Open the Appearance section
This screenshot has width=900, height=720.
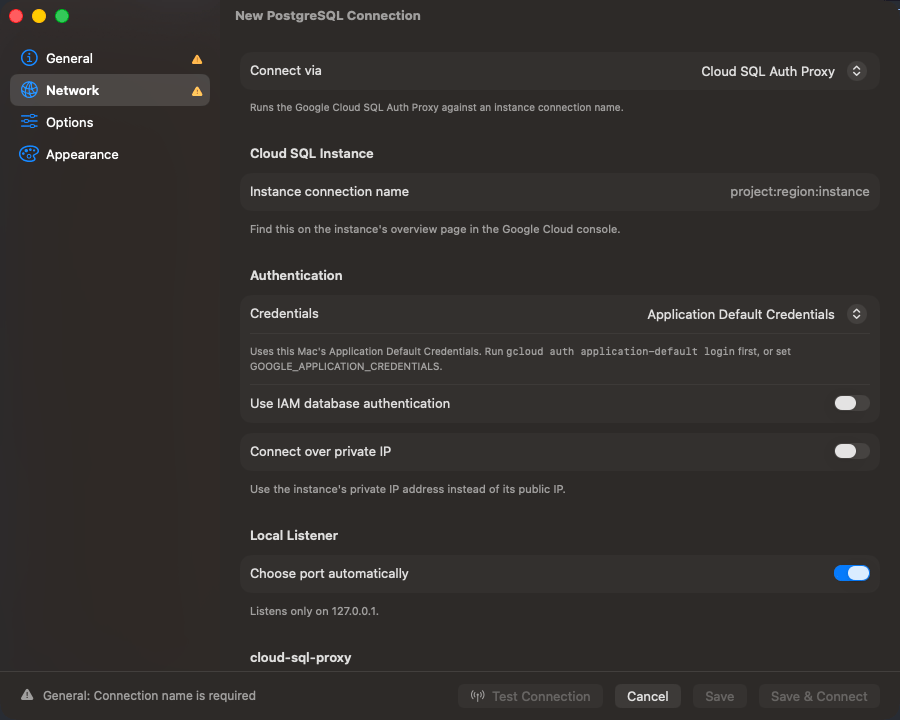coord(110,154)
